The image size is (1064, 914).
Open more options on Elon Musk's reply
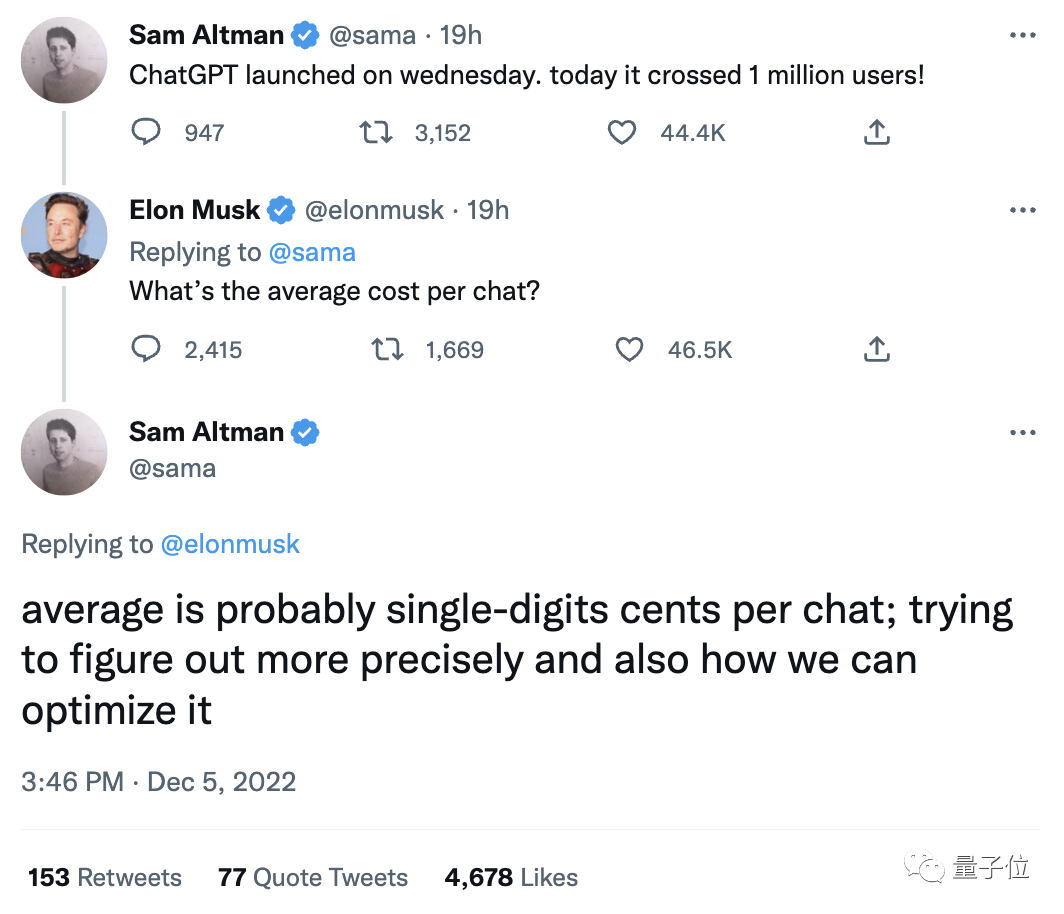tap(1022, 210)
